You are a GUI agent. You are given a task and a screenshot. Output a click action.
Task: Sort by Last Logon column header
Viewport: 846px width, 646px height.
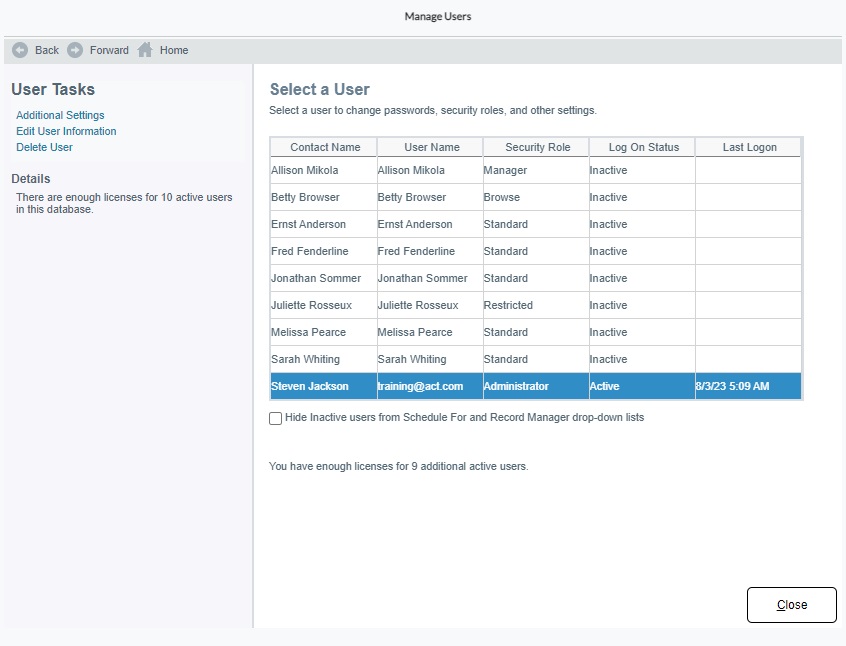coord(749,146)
